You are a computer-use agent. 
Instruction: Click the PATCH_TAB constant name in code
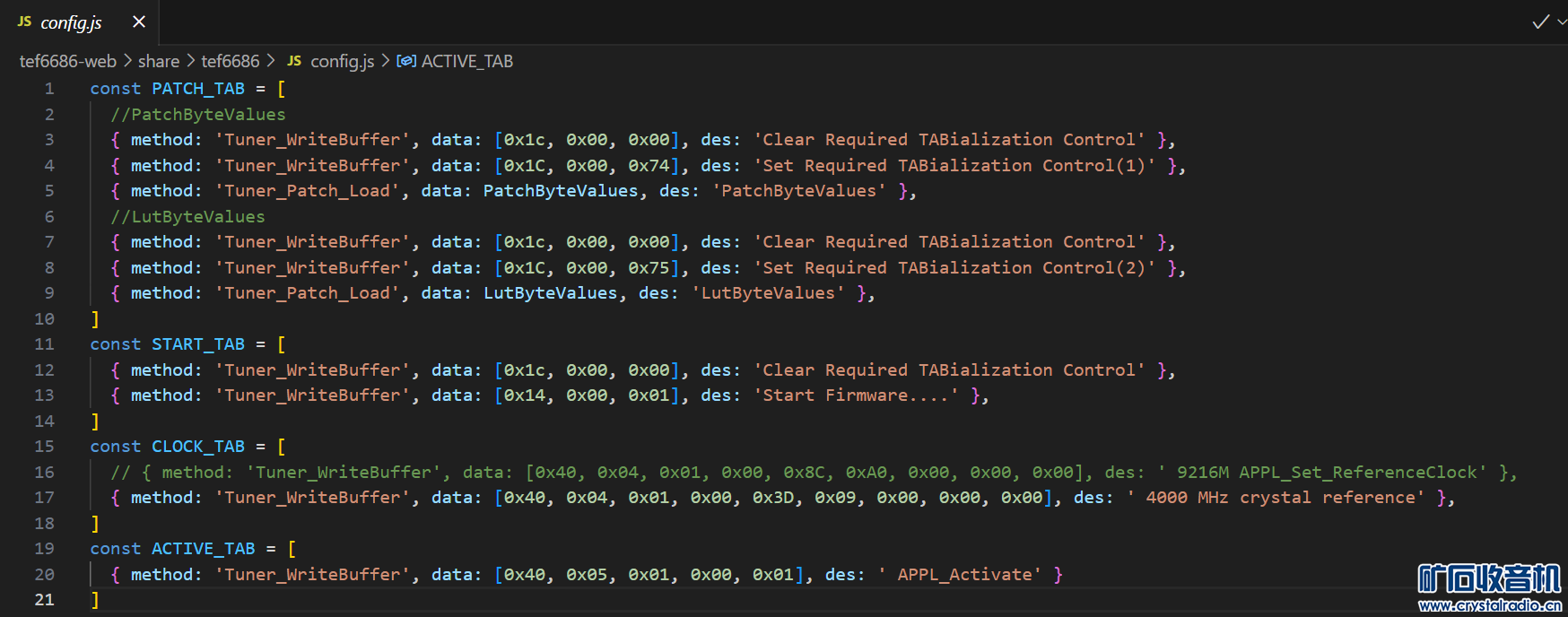tap(197, 89)
